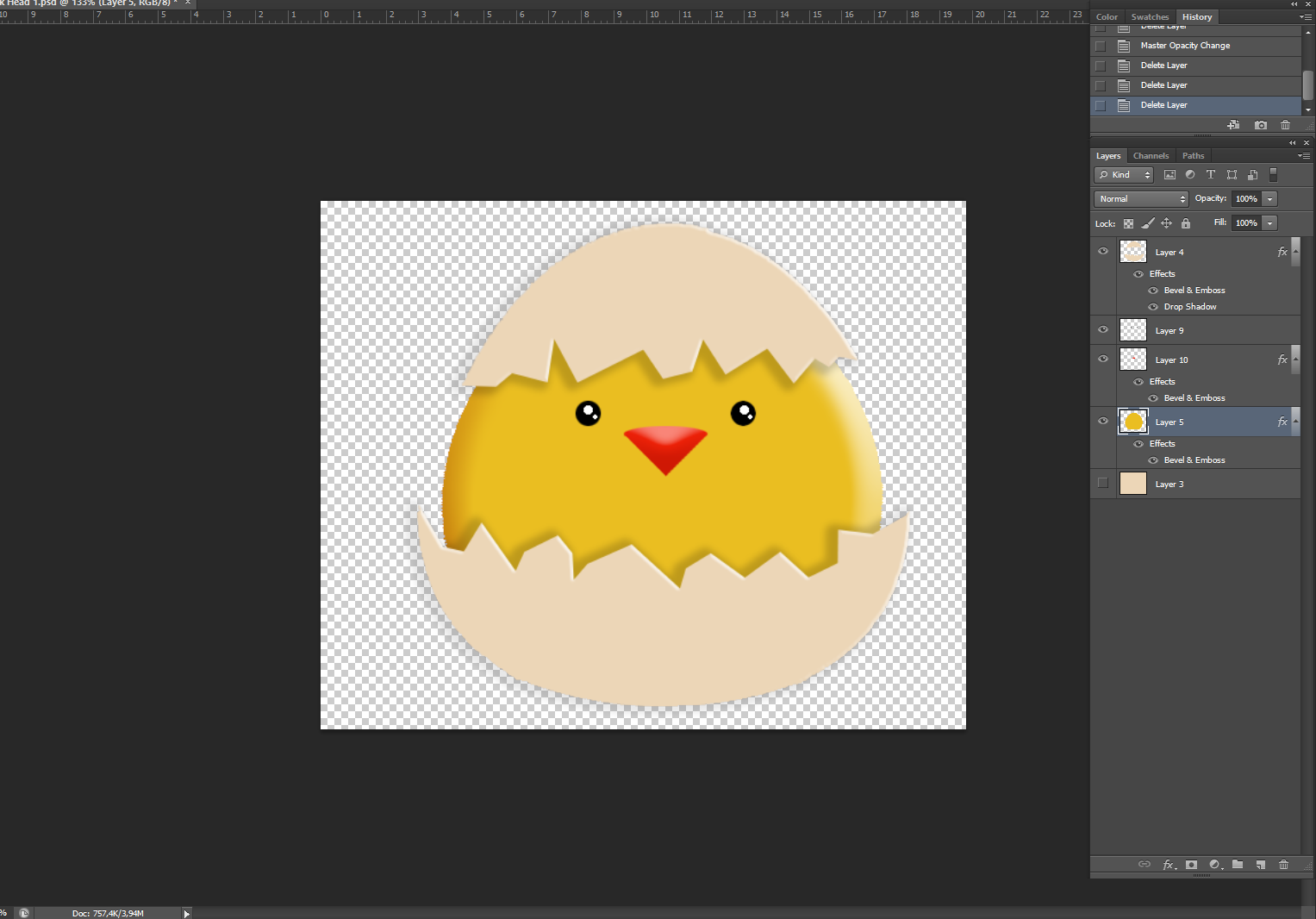Select the Master Opacity Change history state

pos(1196,46)
